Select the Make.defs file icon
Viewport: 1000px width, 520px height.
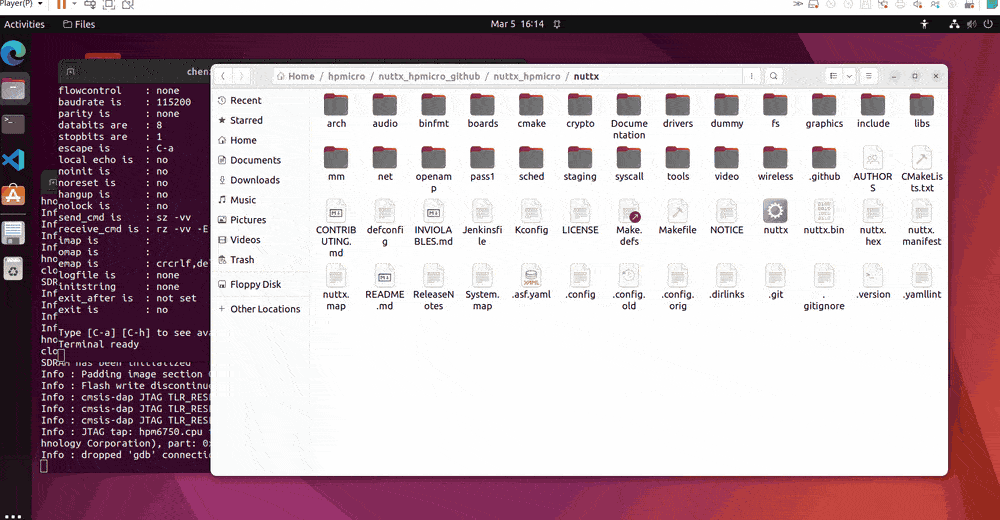[x=629, y=211]
